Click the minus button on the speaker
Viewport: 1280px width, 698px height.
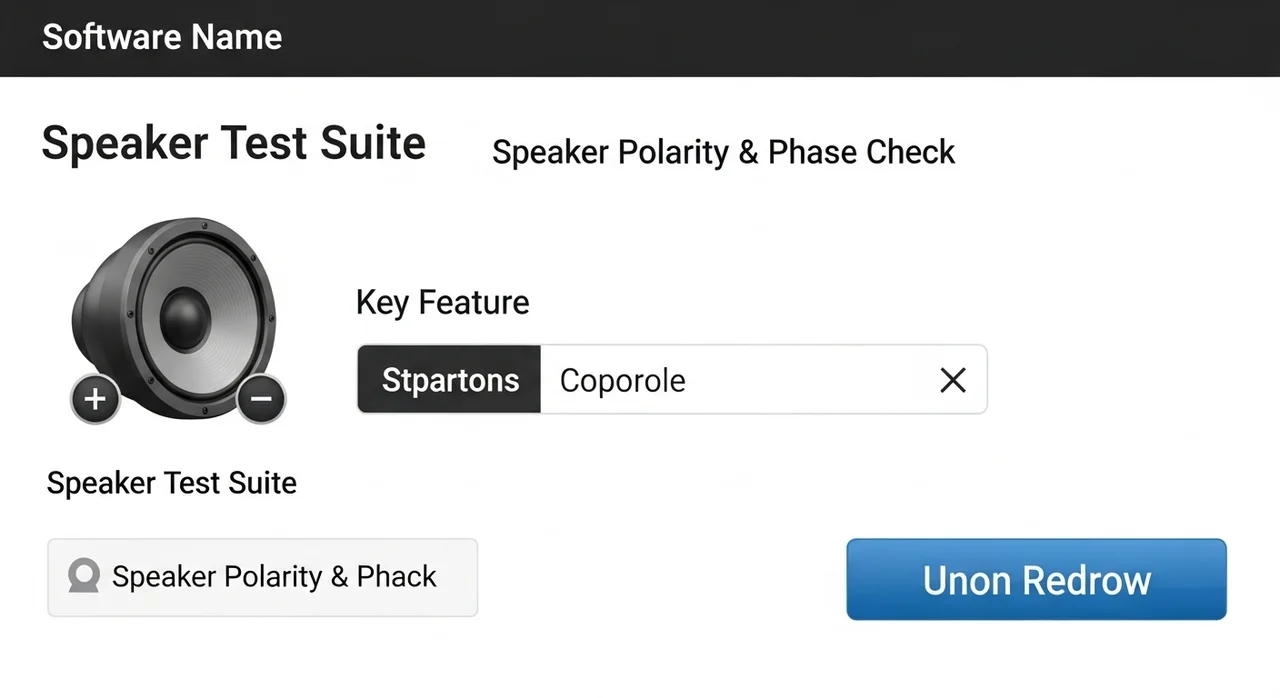(x=261, y=399)
